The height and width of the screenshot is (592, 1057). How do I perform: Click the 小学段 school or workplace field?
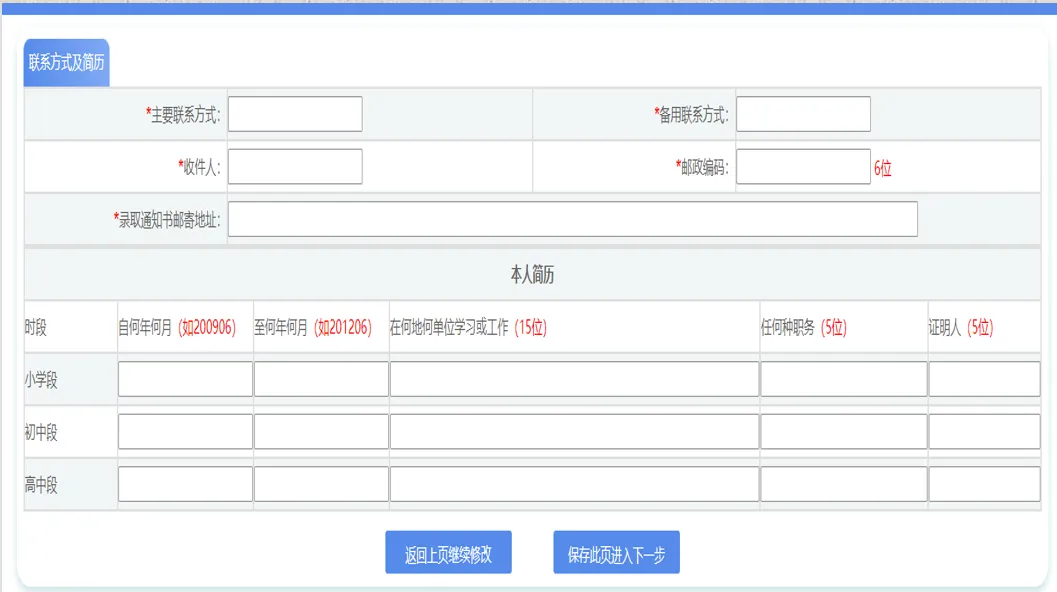click(573, 378)
